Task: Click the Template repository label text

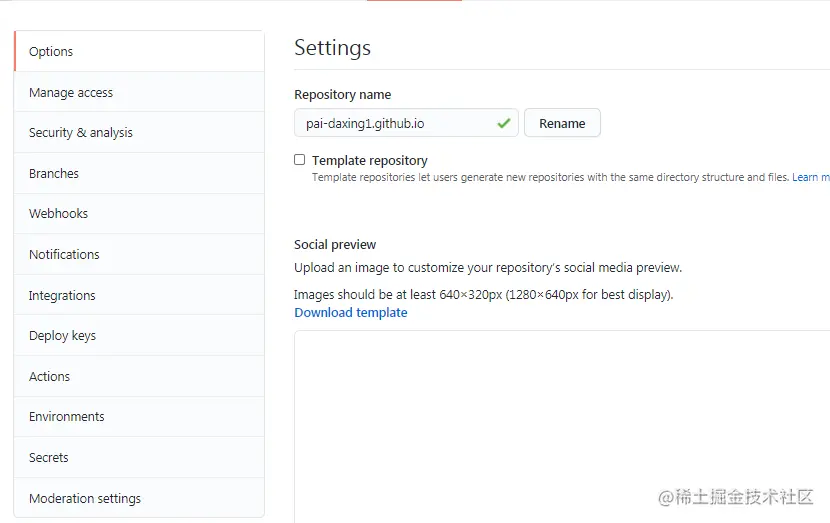Action: (370, 160)
